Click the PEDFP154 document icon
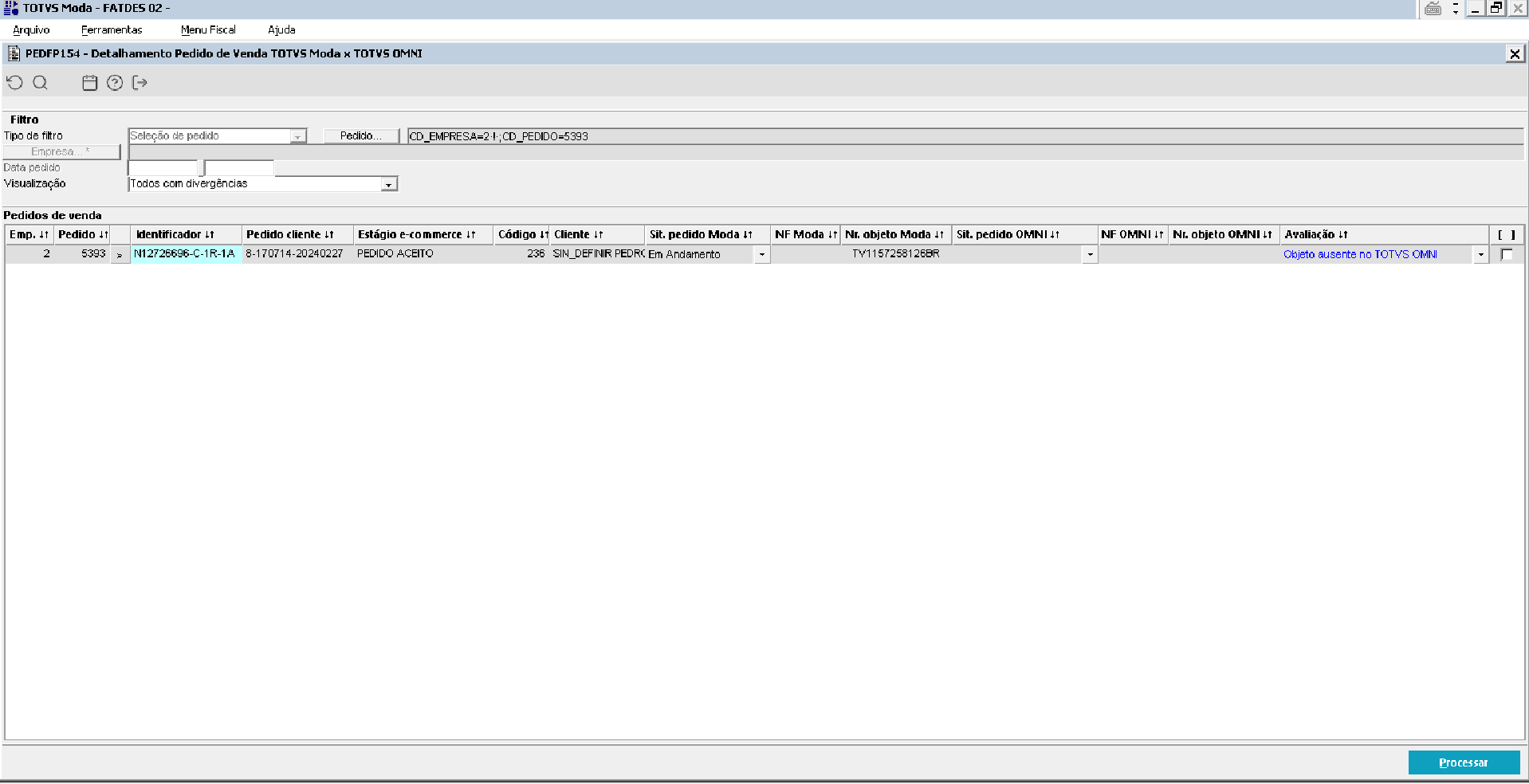Image resolution: width=1529 pixels, height=784 pixels. pos(14,53)
